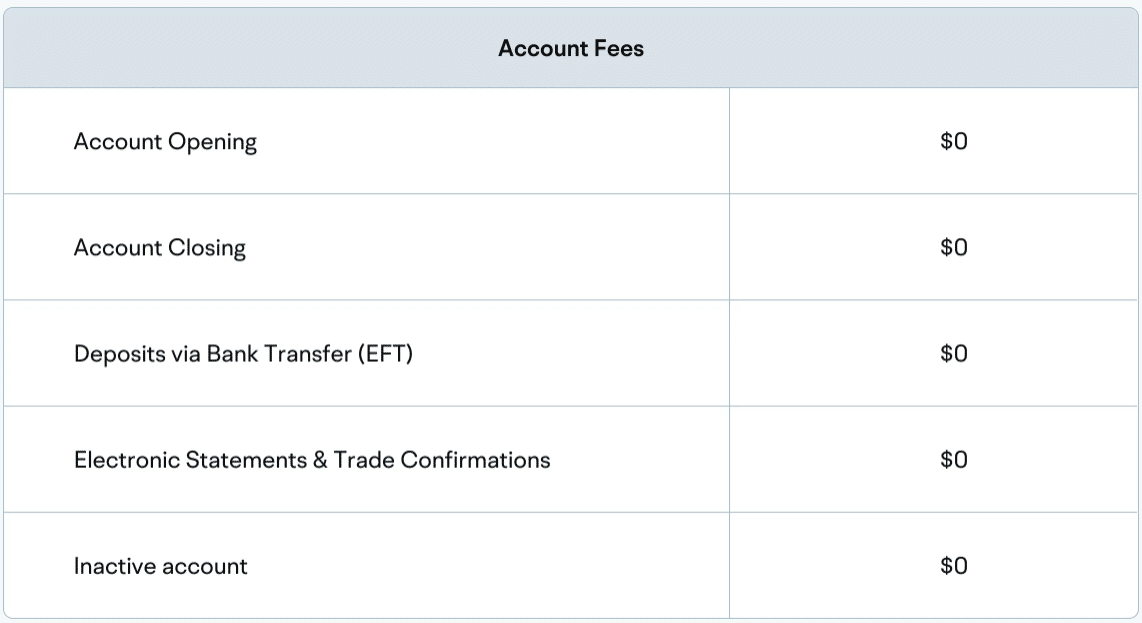Click the word Closing
Image resolution: width=1142 pixels, height=623 pixels.
(206, 248)
